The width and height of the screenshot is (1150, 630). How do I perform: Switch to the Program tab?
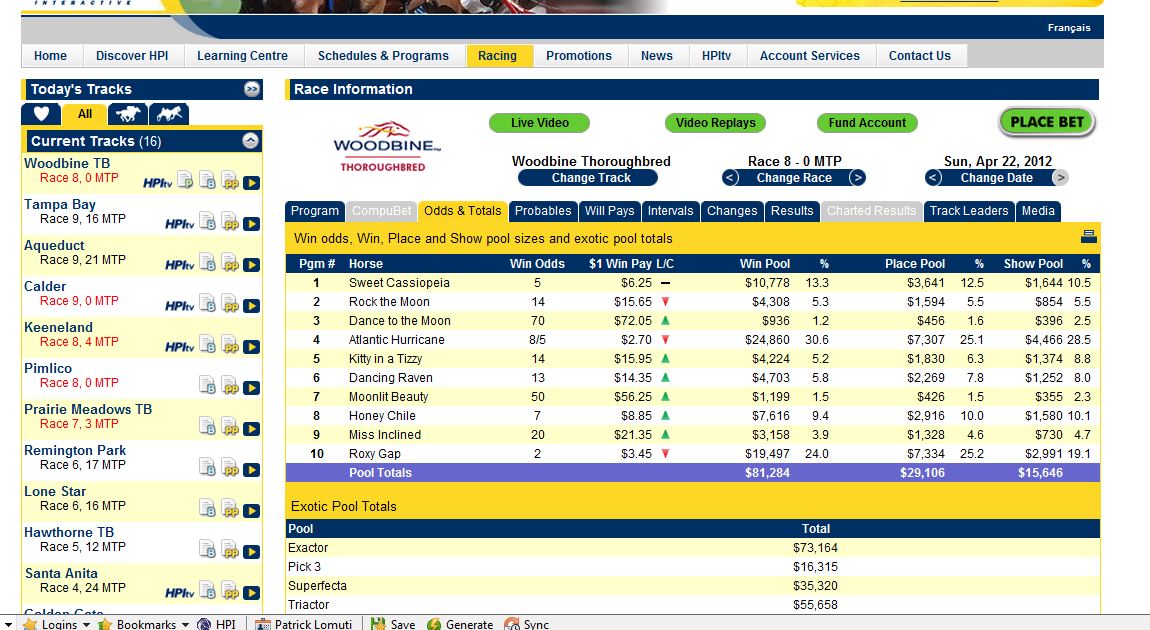pos(315,211)
